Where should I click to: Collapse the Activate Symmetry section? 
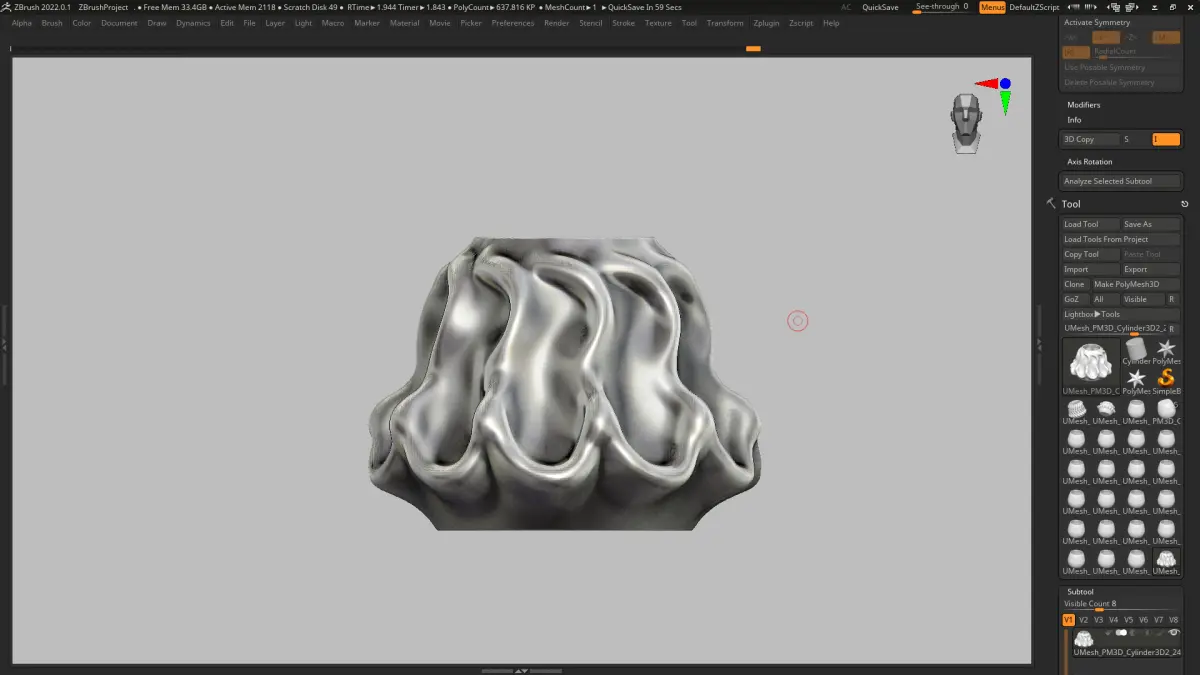1097,22
